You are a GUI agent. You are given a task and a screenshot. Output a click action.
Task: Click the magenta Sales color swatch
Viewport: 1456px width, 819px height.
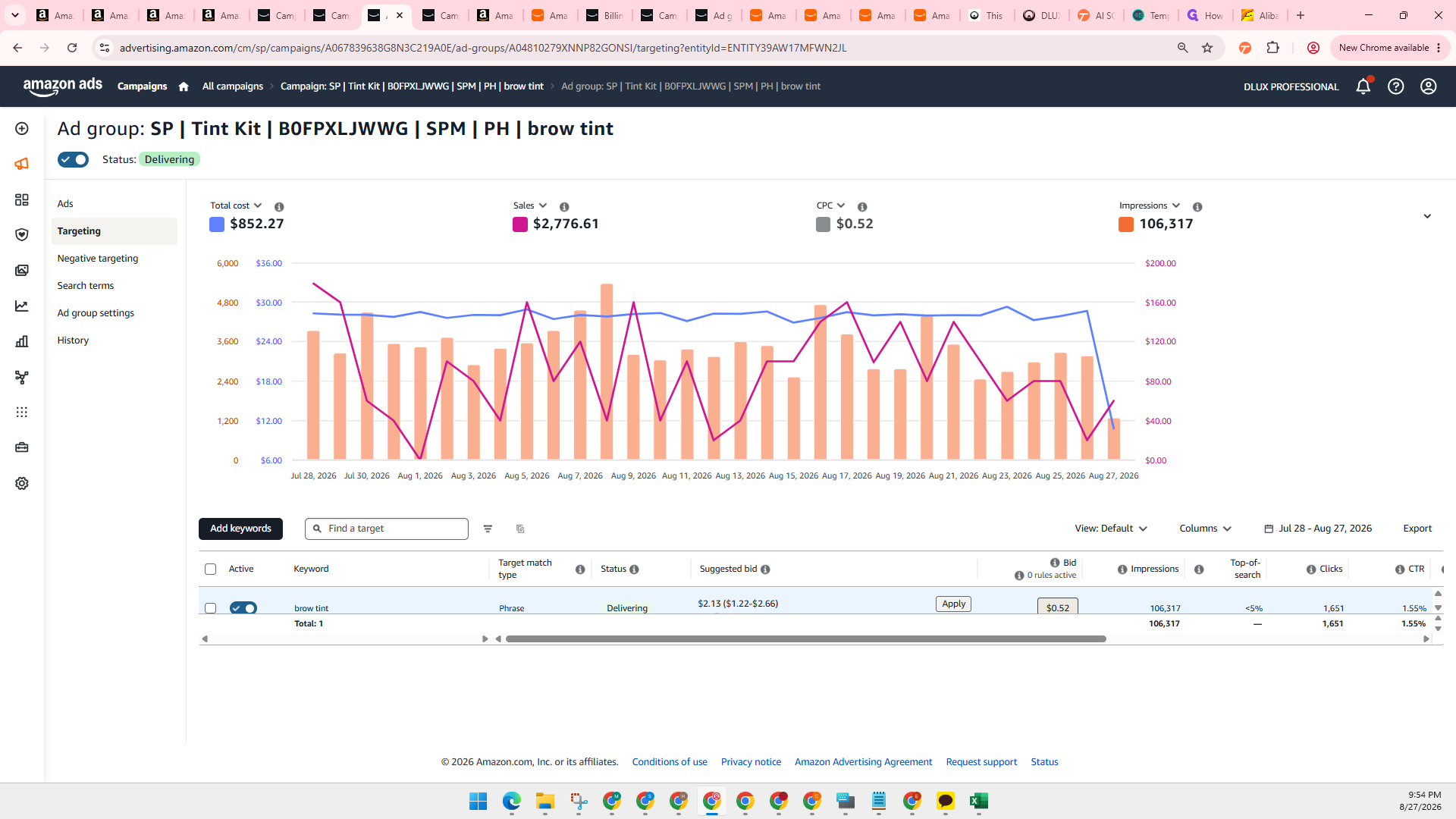(x=520, y=224)
